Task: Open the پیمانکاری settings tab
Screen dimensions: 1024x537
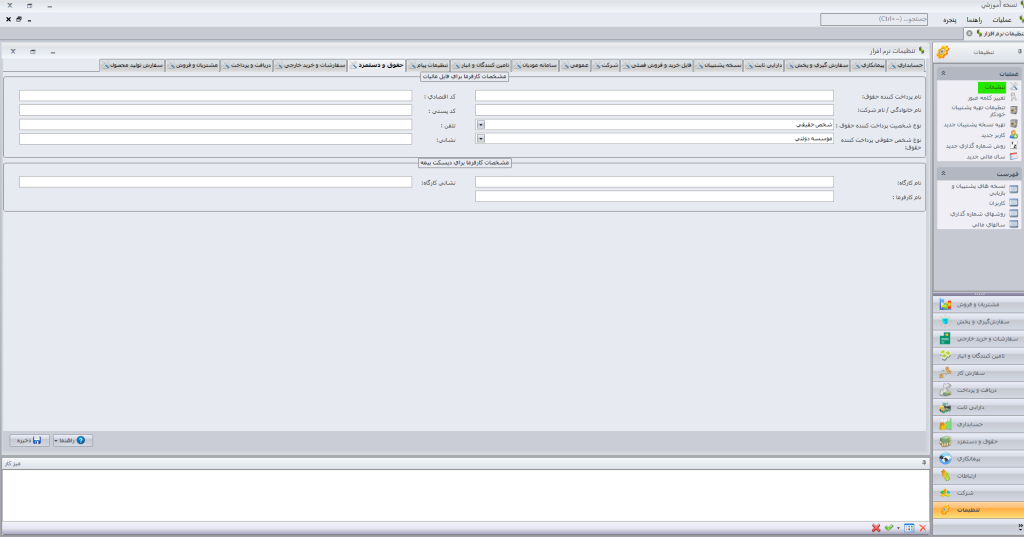Action: pyautogui.click(x=869, y=65)
